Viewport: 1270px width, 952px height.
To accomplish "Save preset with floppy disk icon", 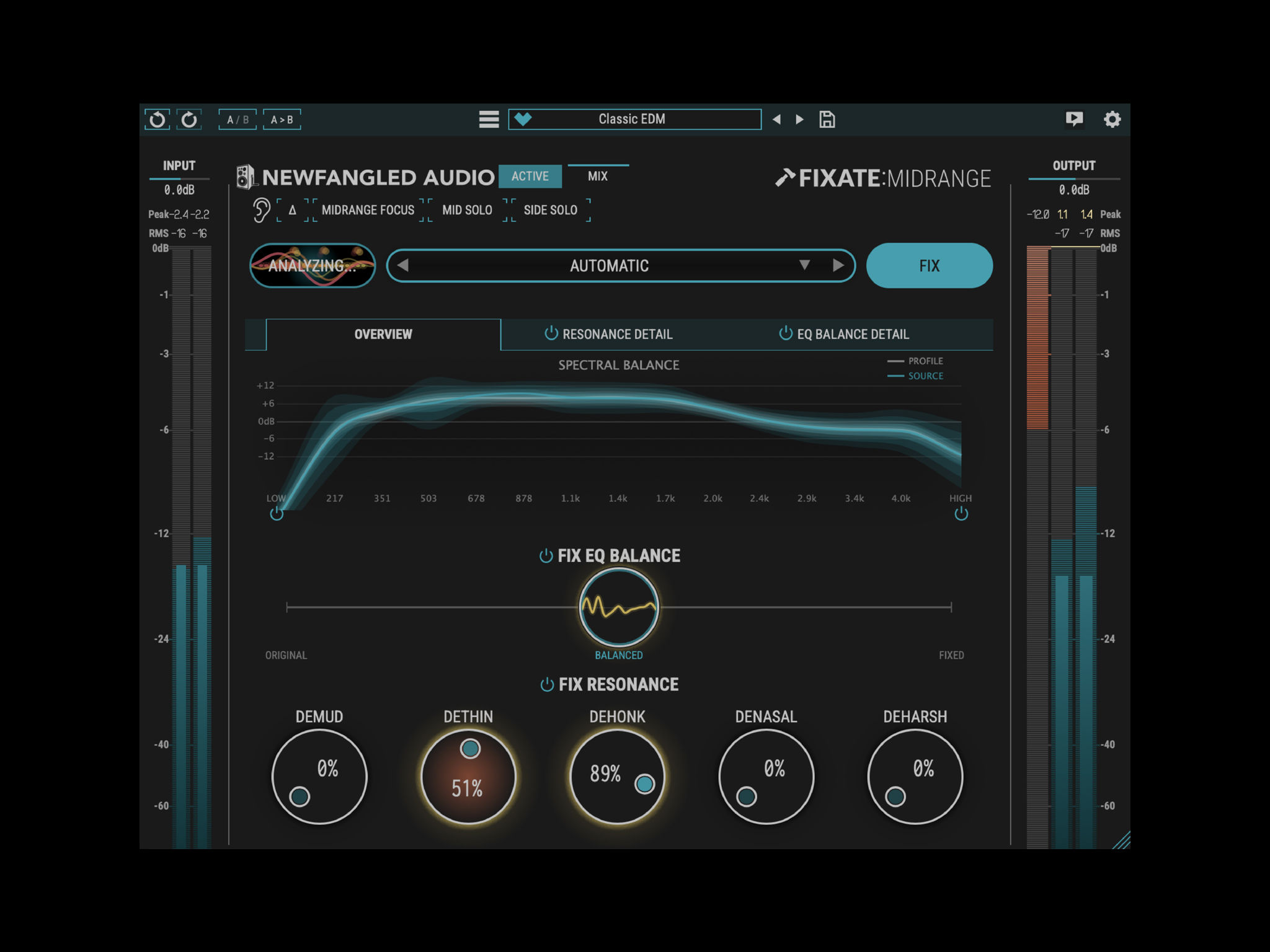I will (827, 119).
